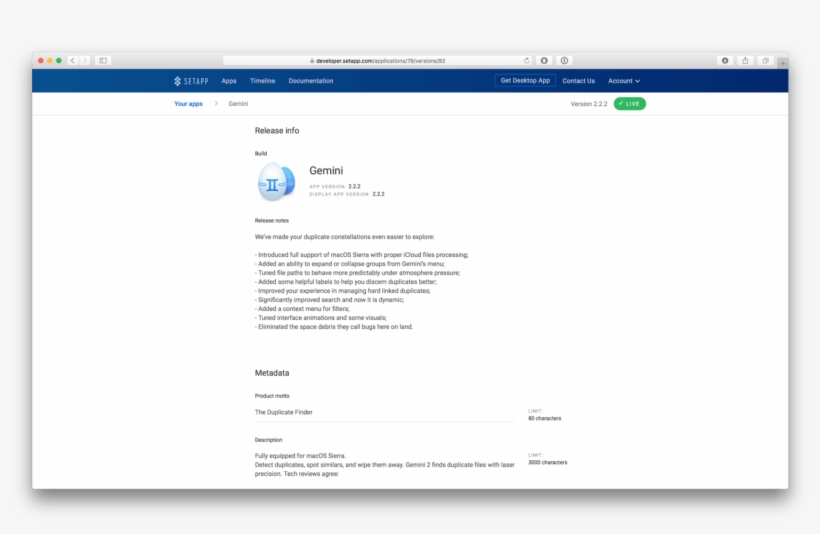820x534 pixels.
Task: Expand the Account dropdown menu
Action: point(624,81)
